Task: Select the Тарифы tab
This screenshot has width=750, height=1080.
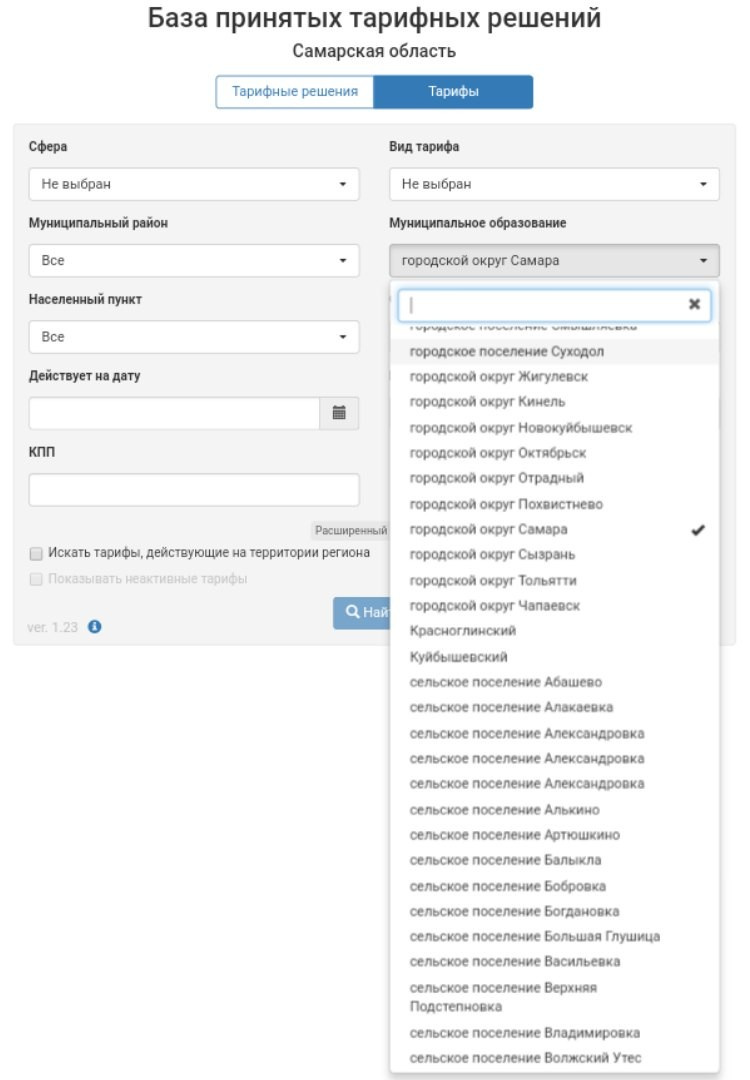Action: point(453,92)
